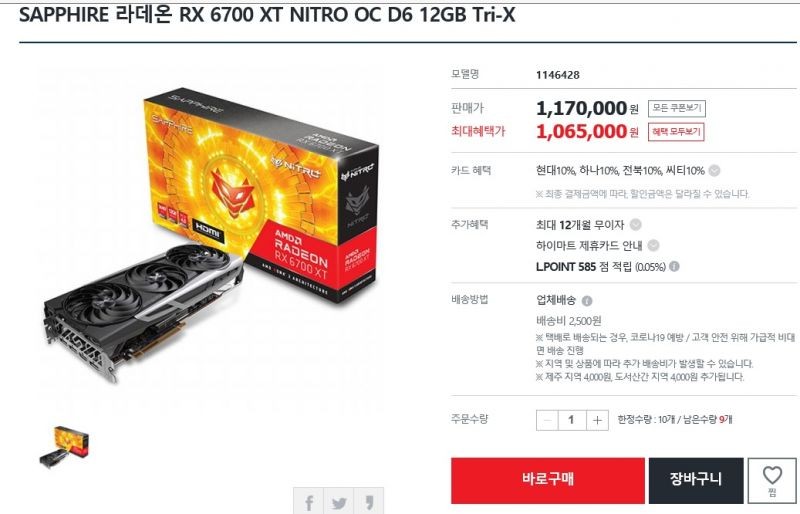Expand 최대 12개월 무이자 details
The height and width of the screenshot is (514, 800).
[635, 225]
